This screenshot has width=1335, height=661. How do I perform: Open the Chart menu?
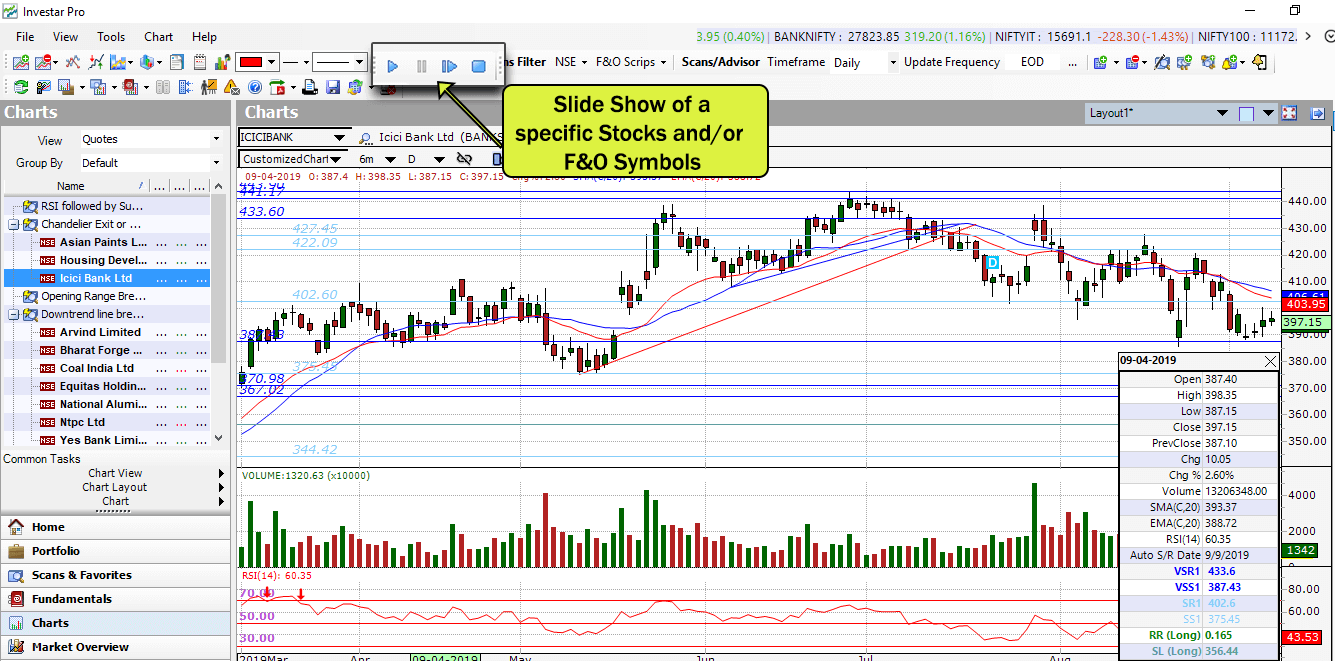(x=158, y=37)
